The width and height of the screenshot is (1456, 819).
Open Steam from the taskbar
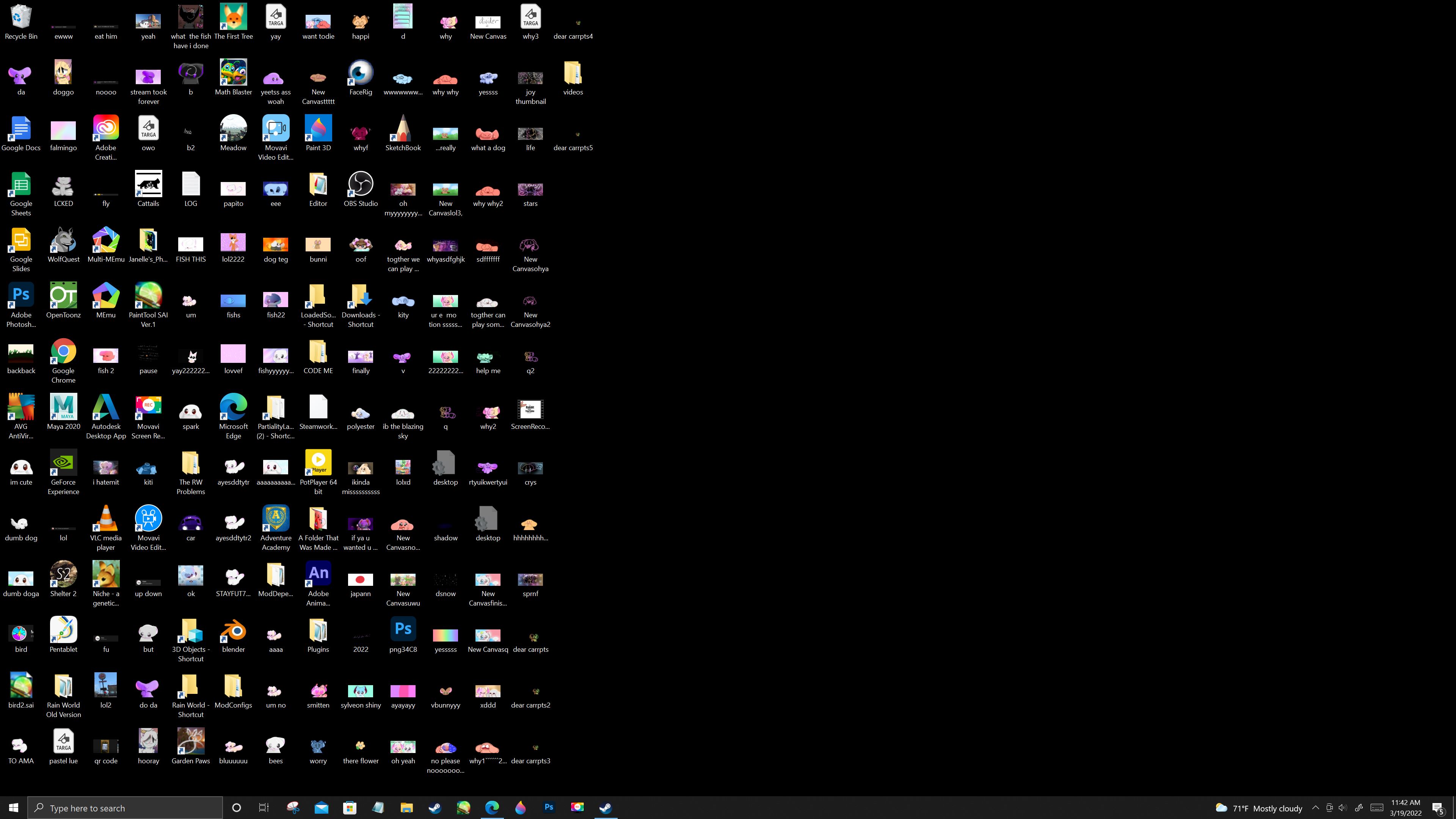pyautogui.click(x=435, y=808)
